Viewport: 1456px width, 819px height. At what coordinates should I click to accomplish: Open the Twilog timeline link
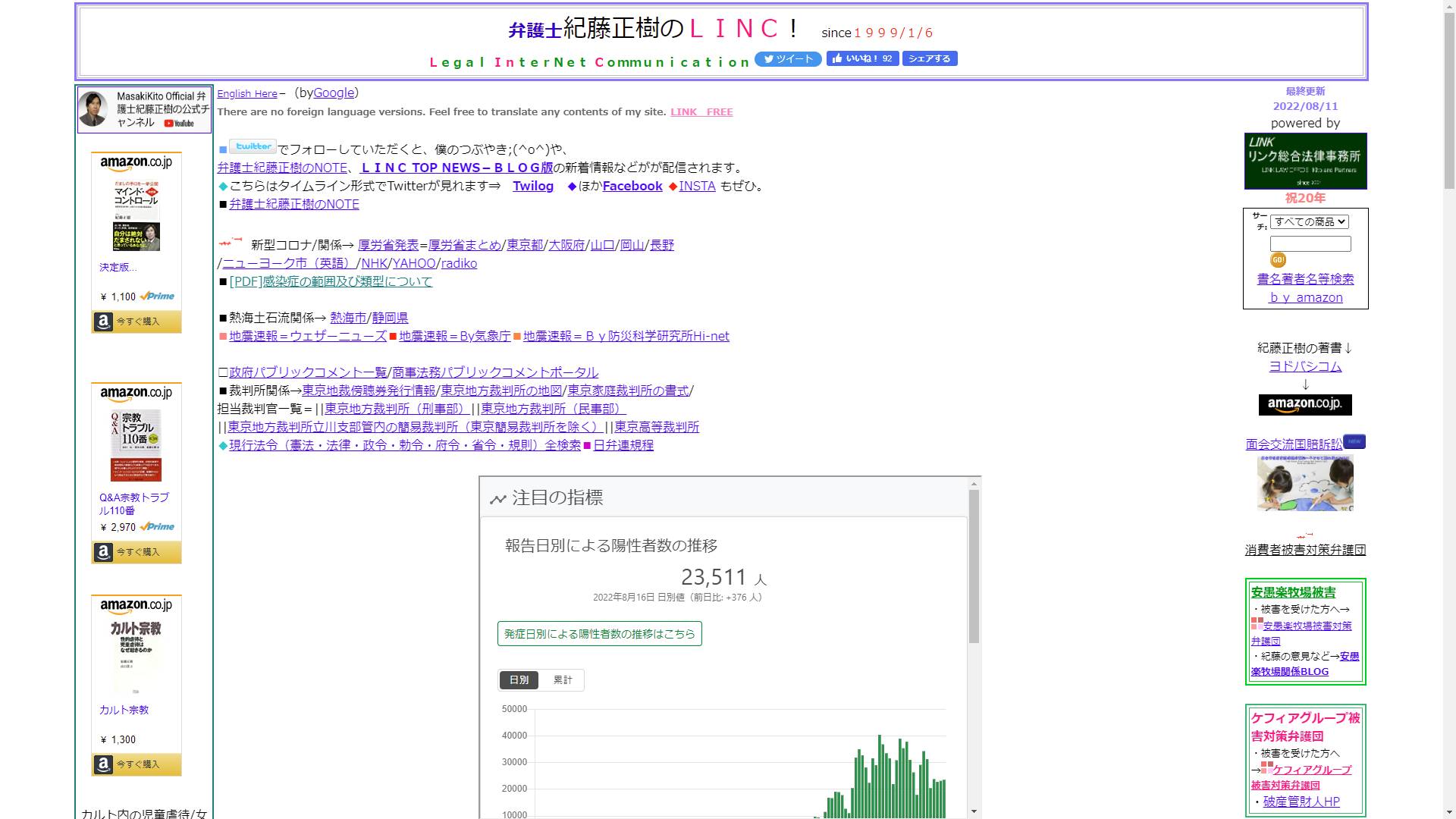[x=532, y=187]
